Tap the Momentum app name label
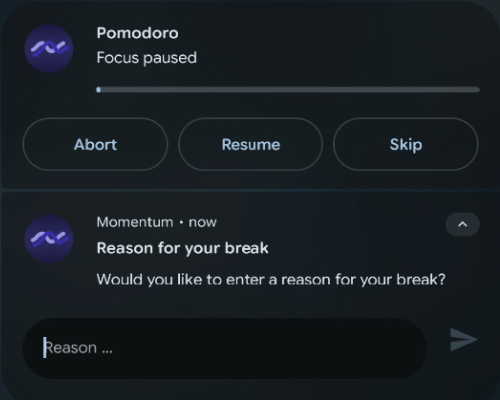Viewport: 500px width, 400px height. pyautogui.click(x=135, y=222)
